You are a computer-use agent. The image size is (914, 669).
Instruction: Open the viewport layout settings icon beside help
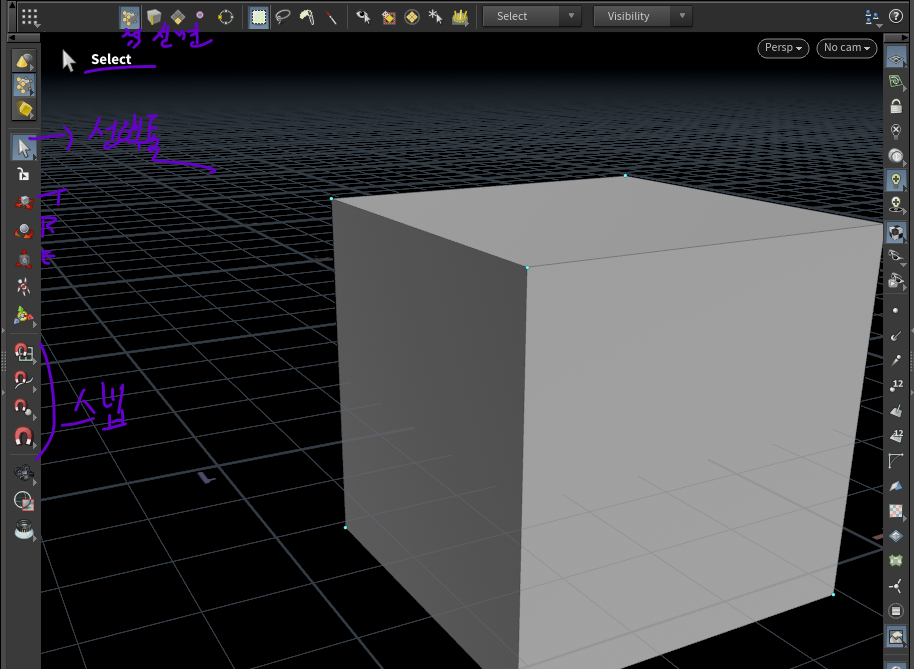pos(873,17)
